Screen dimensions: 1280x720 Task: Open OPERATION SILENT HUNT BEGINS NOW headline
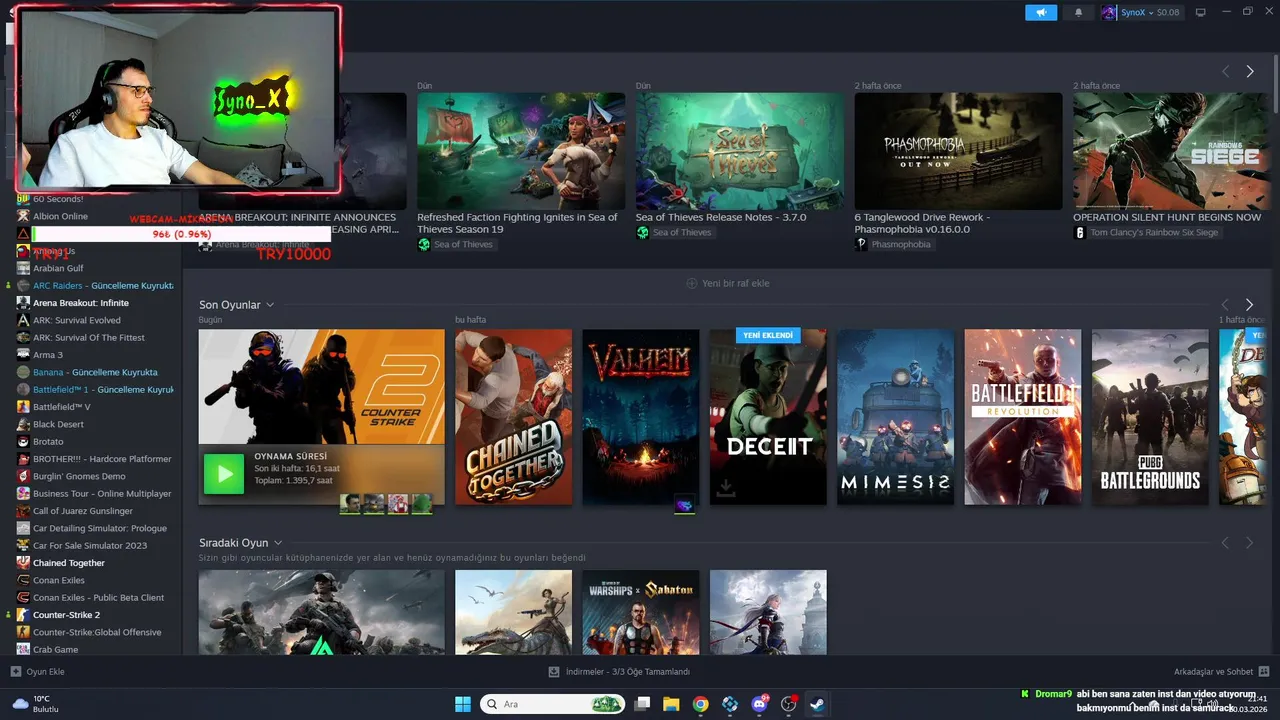1167,217
